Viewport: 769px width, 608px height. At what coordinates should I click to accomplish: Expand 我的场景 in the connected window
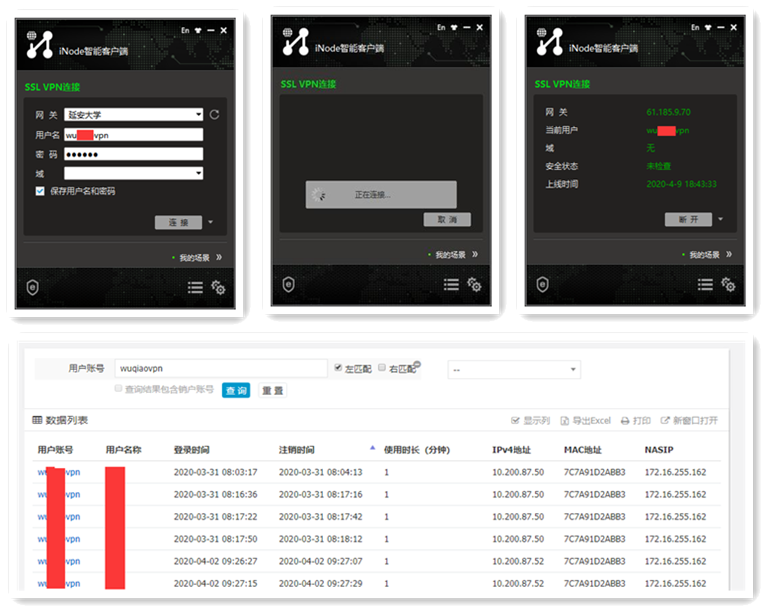point(729,254)
